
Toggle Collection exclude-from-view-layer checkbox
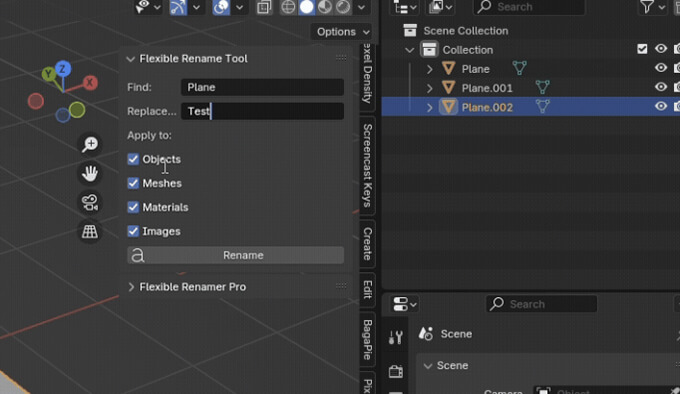click(x=642, y=49)
